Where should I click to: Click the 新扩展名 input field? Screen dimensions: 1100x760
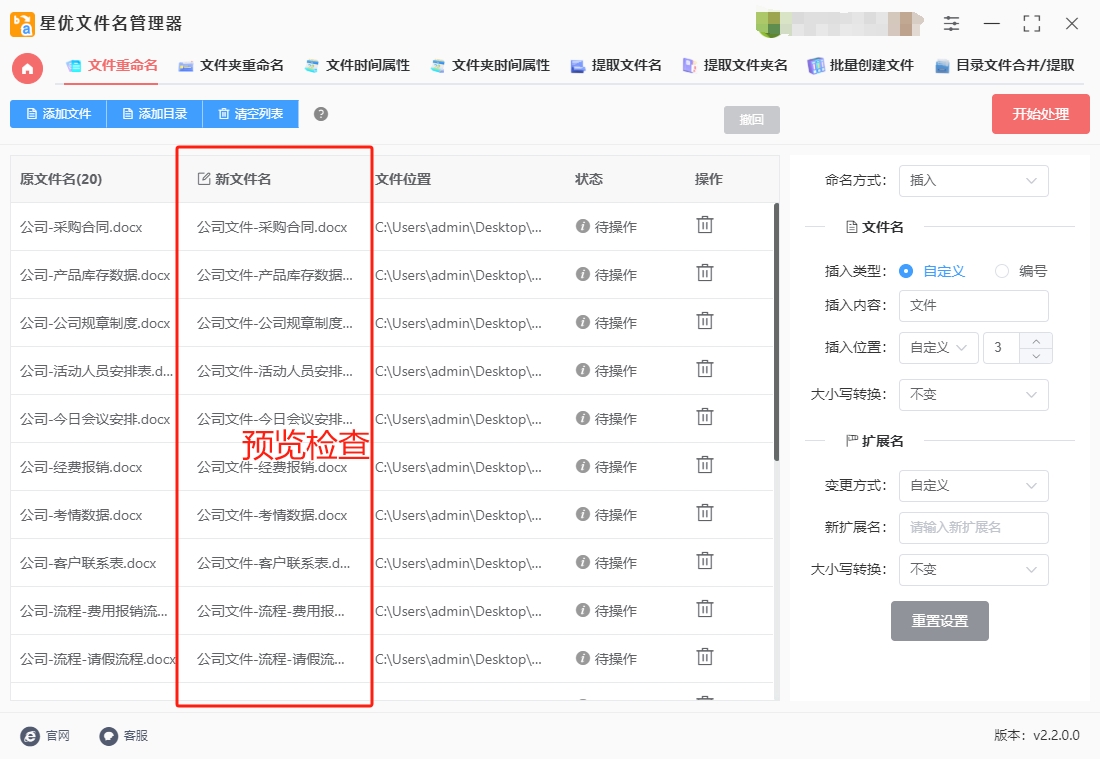(x=973, y=528)
